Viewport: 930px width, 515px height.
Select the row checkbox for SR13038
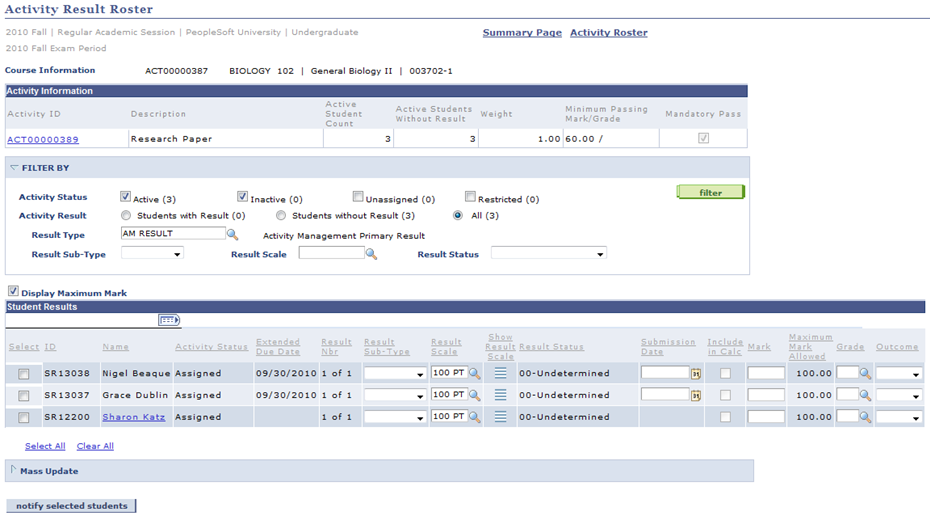point(24,374)
